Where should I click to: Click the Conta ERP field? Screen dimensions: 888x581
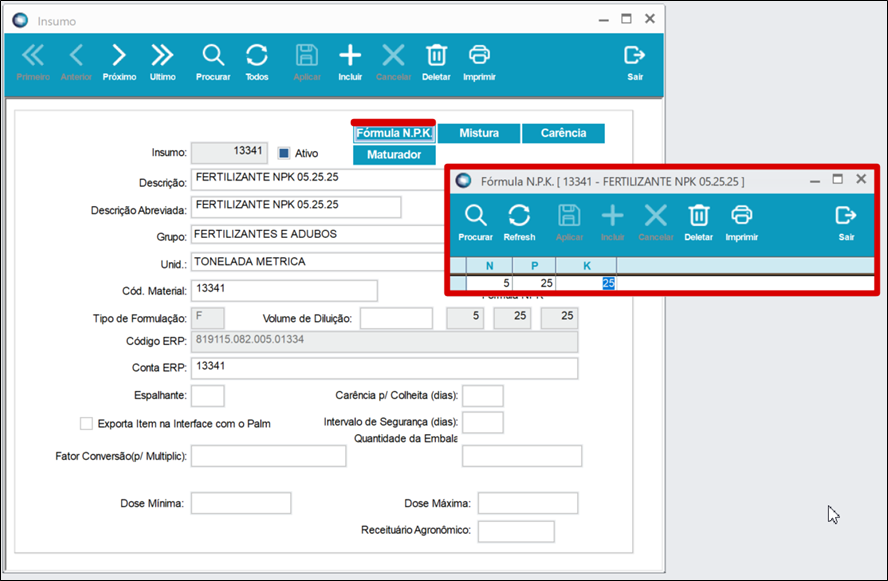385,368
